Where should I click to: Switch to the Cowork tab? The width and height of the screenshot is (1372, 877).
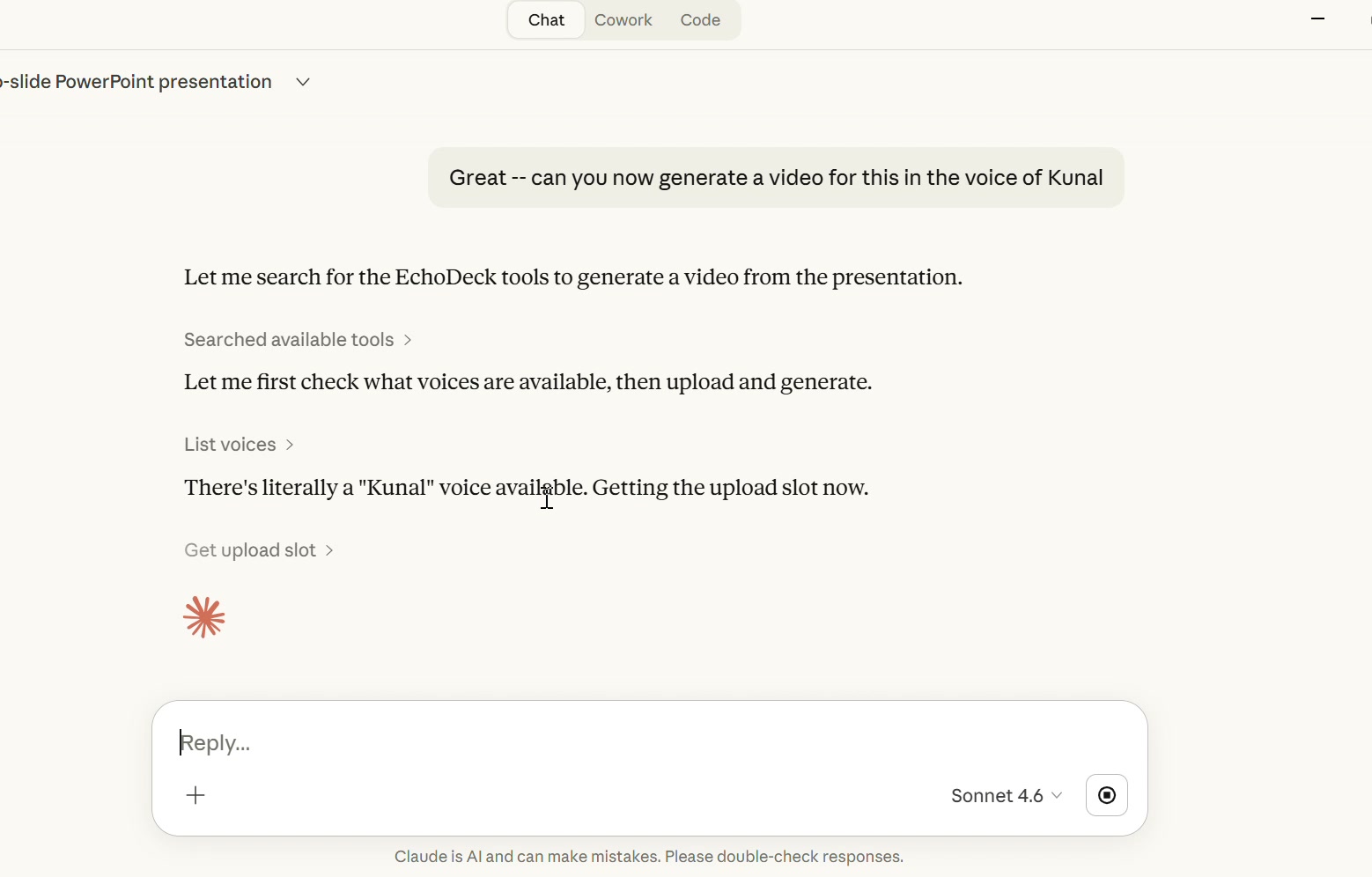pos(623,19)
